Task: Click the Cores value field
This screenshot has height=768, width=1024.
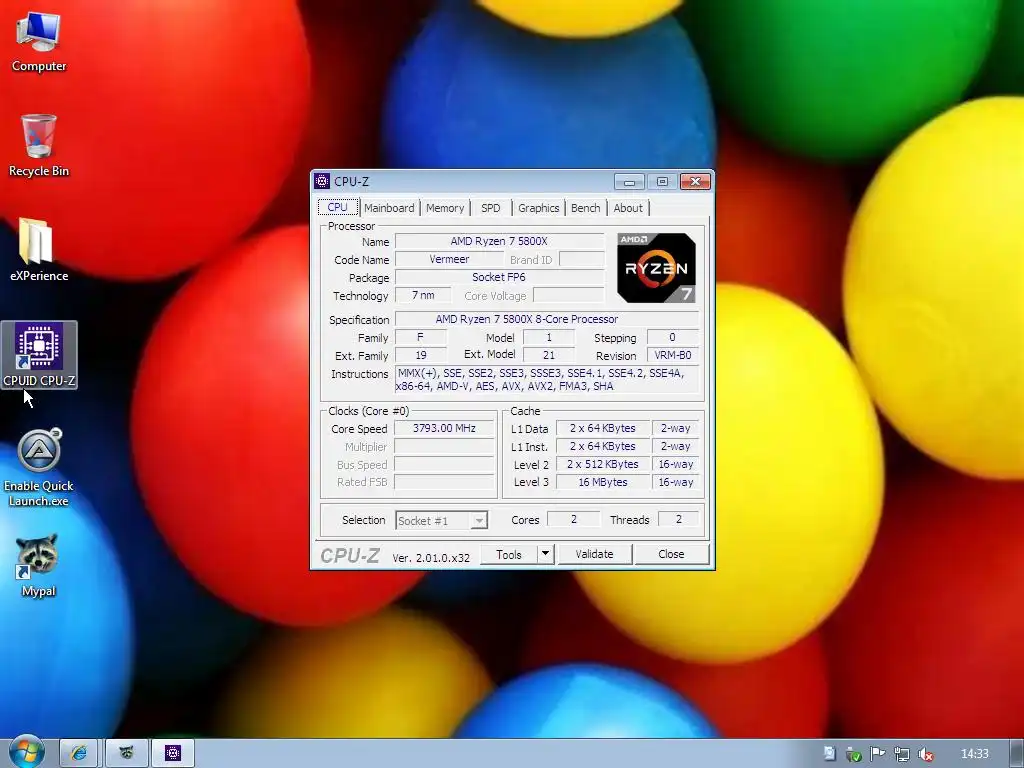Action: pos(573,519)
